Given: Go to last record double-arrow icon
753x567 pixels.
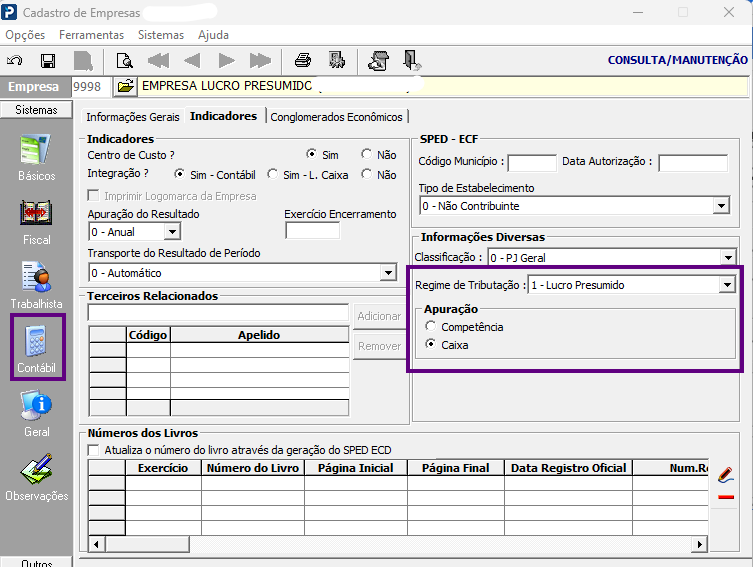Looking at the screenshot, I should coord(260,61).
